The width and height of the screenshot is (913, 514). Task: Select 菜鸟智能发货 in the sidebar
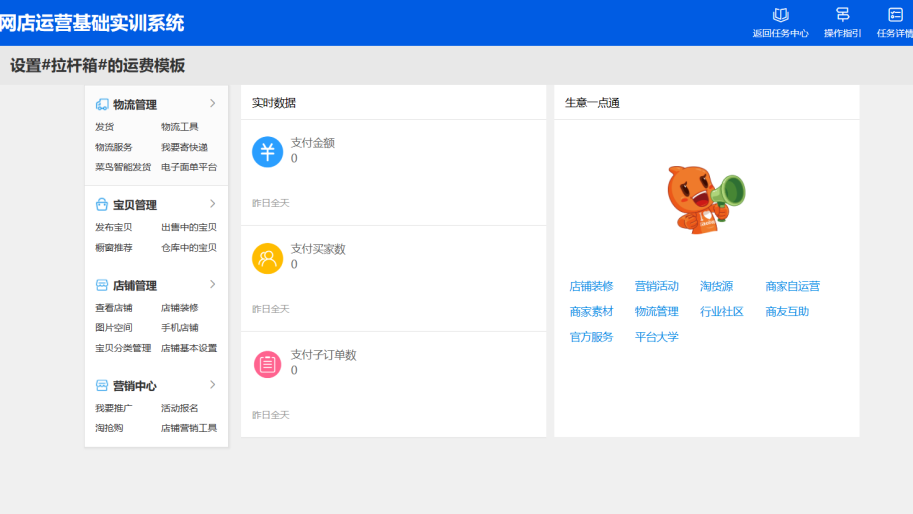pyautogui.click(x=123, y=167)
